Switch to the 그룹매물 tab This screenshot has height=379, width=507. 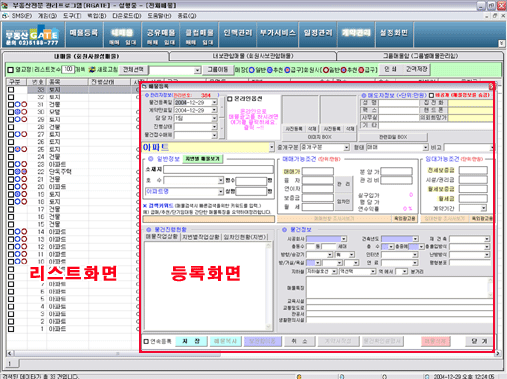point(420,56)
